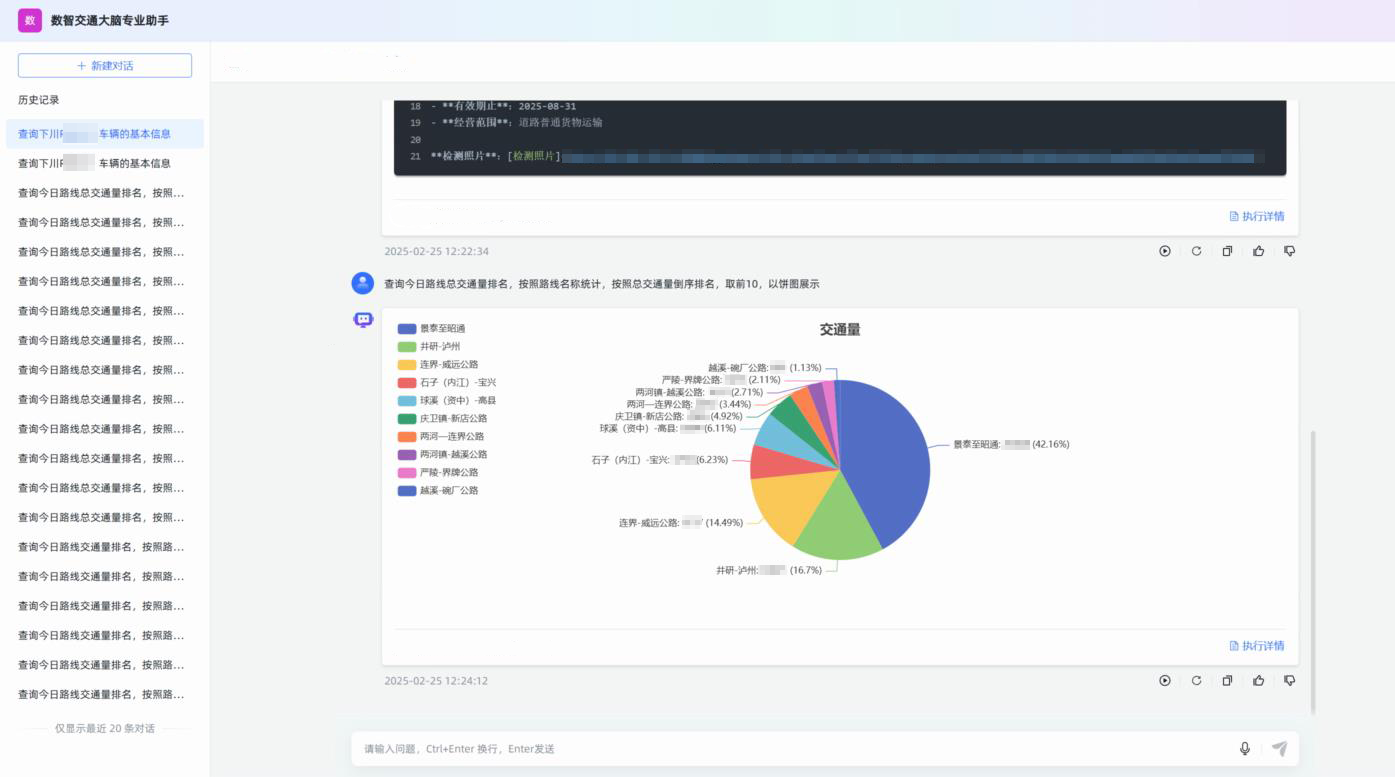Screen dimensions: 1395x777
Task: Click the blue 景泰至昭通 pie slice
Action: (x=885, y=460)
